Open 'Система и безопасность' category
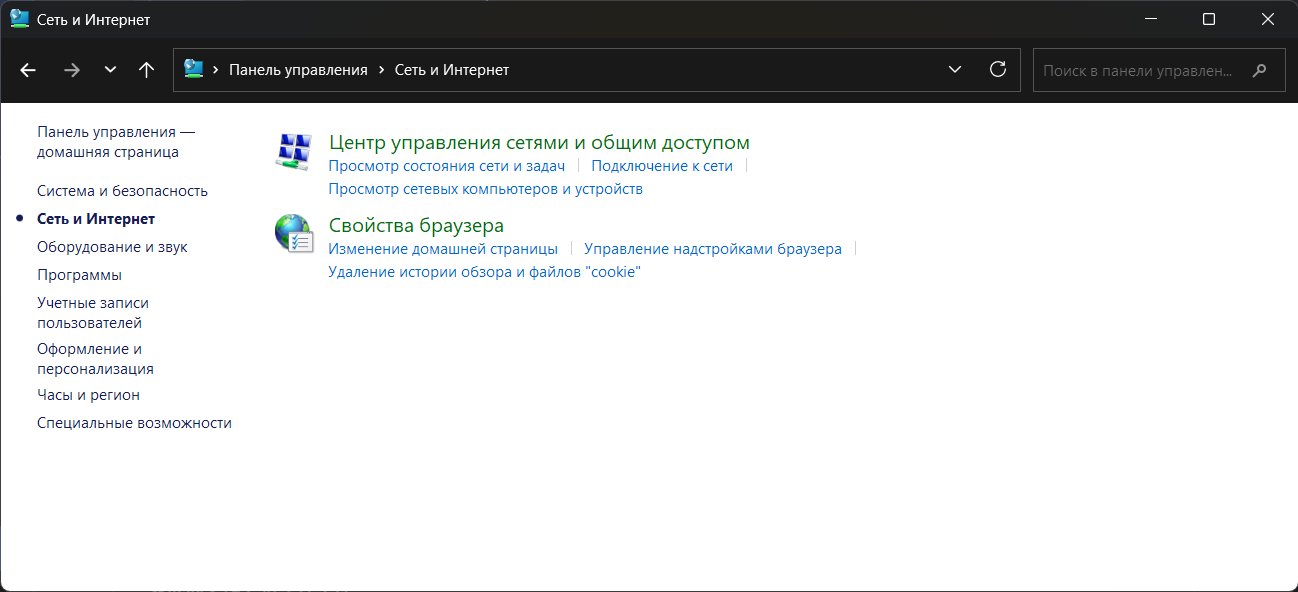1298x592 pixels. (x=122, y=191)
